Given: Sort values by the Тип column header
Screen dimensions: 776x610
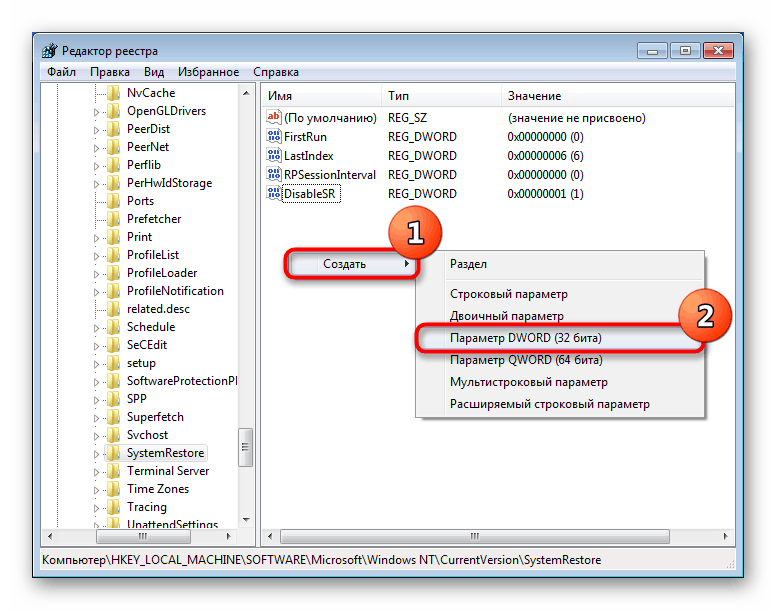Looking at the screenshot, I should click(441, 95).
